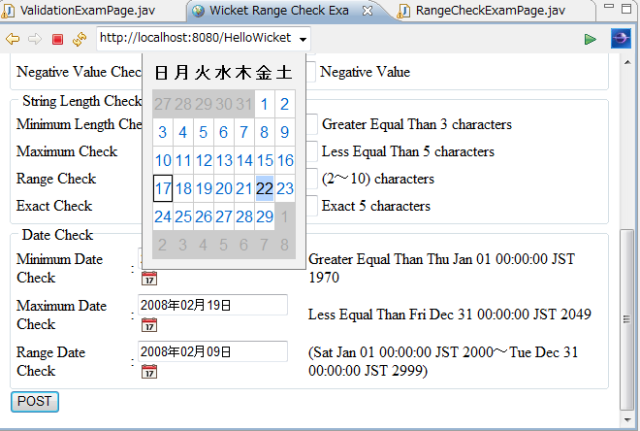Click the green Go to URL arrow
The height and width of the screenshot is (431, 640).
click(x=591, y=39)
